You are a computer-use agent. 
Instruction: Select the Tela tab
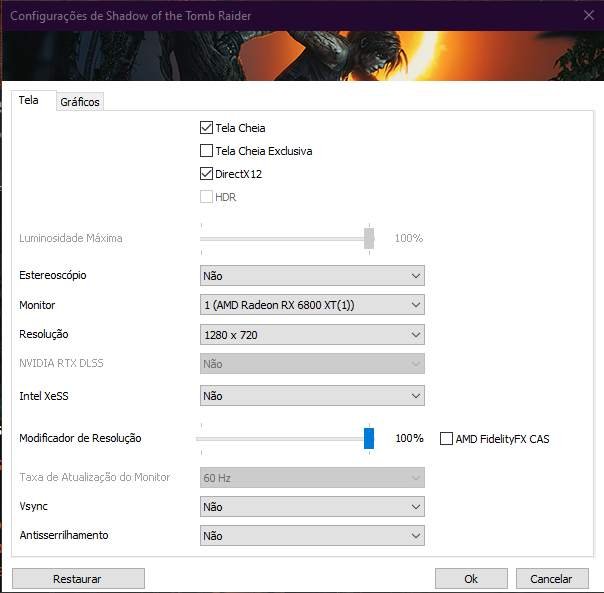coord(29,101)
